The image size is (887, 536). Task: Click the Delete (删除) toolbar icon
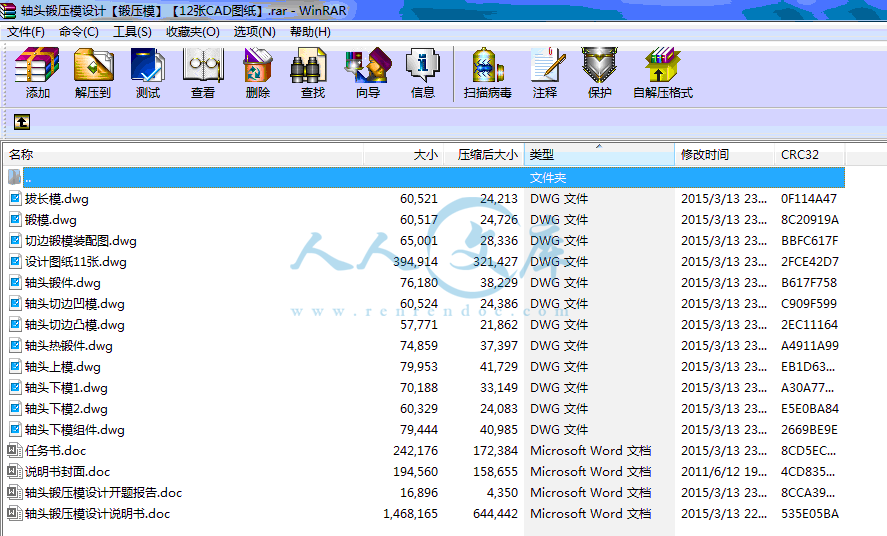pyautogui.click(x=258, y=72)
